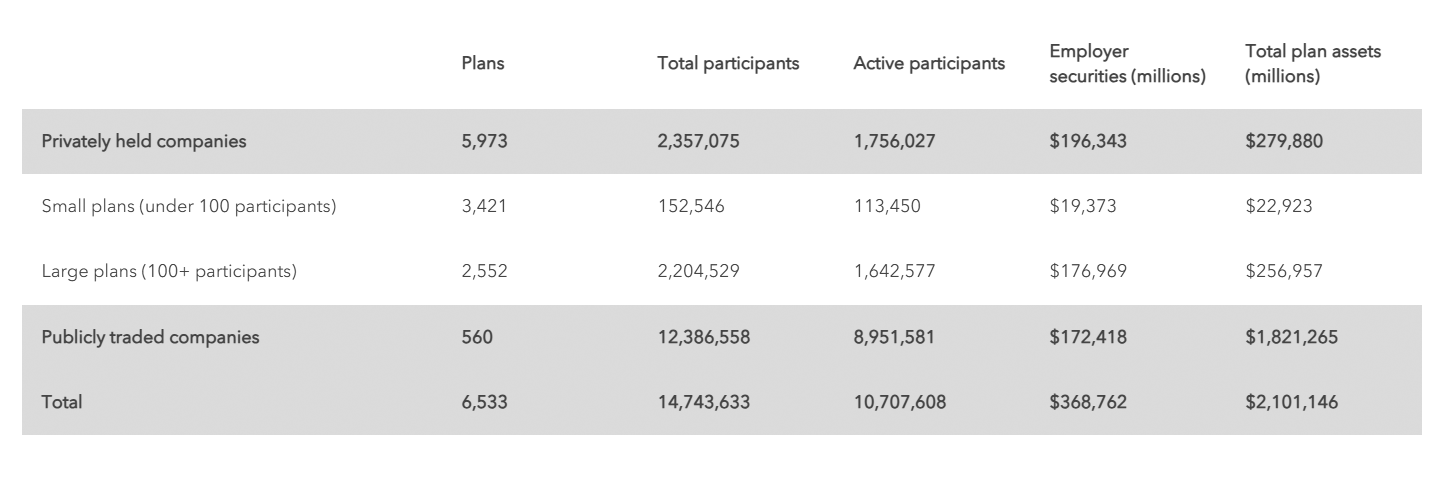1440x477 pixels.
Task: Select the Small plans (under 100 participants) label
Action: pos(189,207)
